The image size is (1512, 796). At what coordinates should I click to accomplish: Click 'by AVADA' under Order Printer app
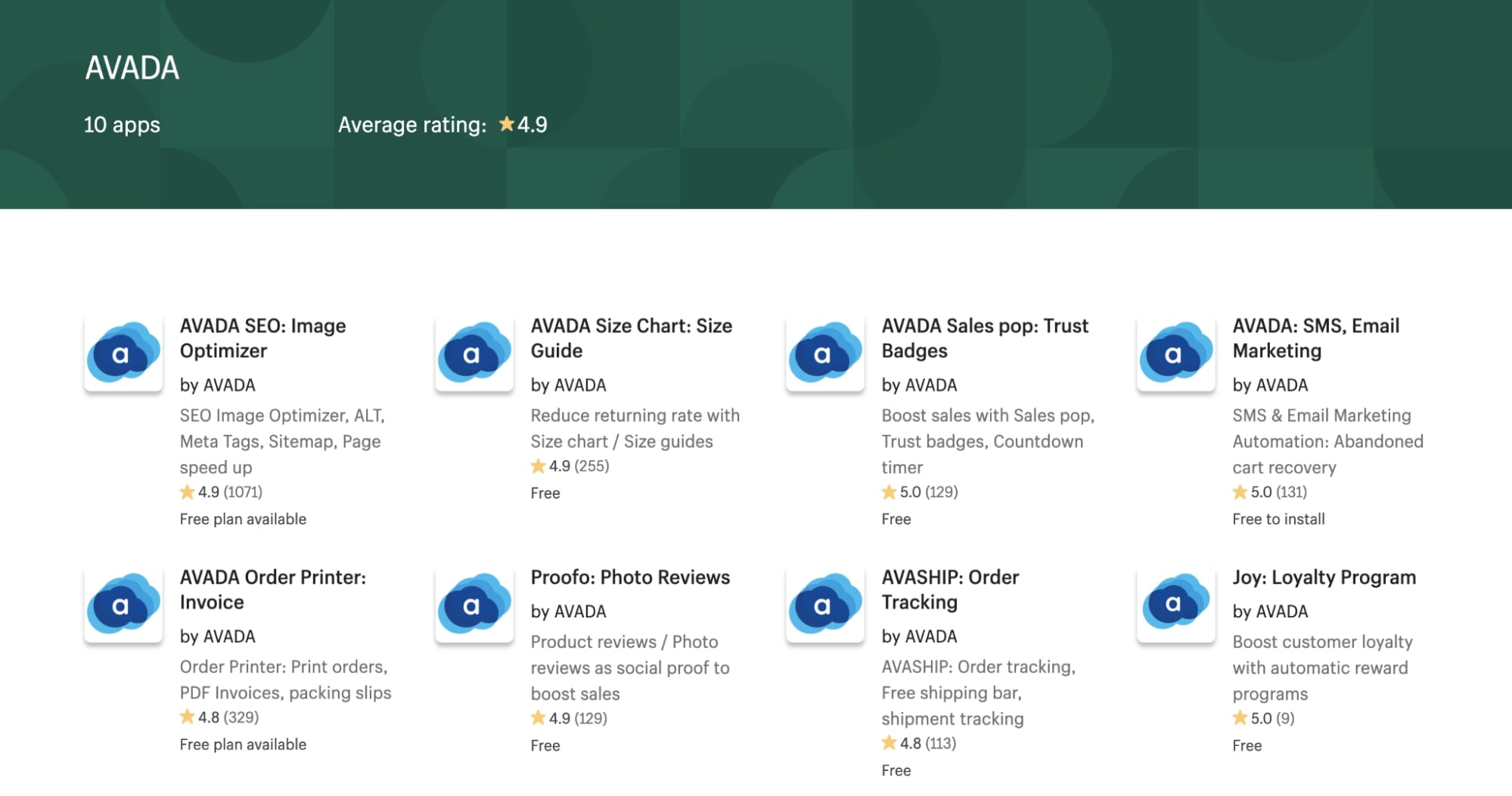pyautogui.click(x=218, y=636)
